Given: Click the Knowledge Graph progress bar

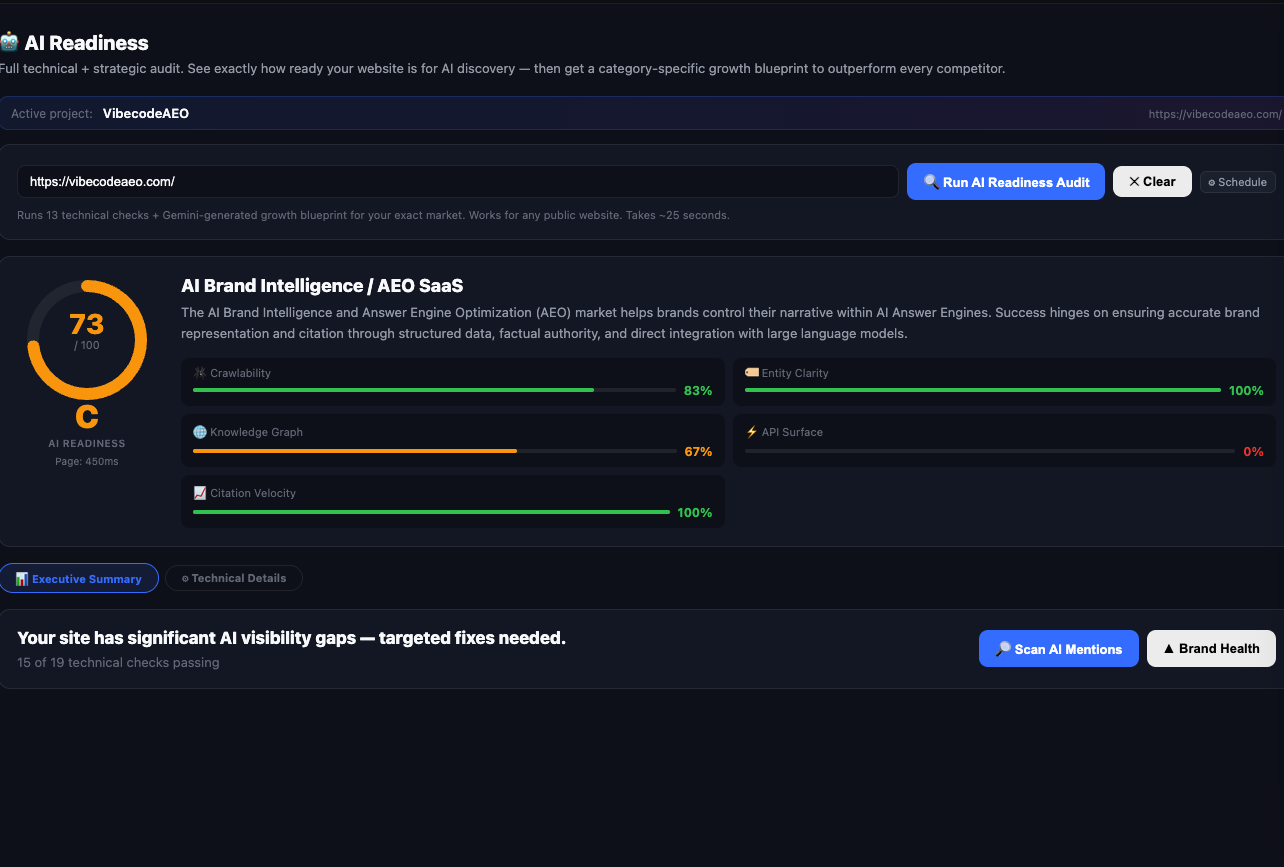Looking at the screenshot, I should (x=434, y=451).
